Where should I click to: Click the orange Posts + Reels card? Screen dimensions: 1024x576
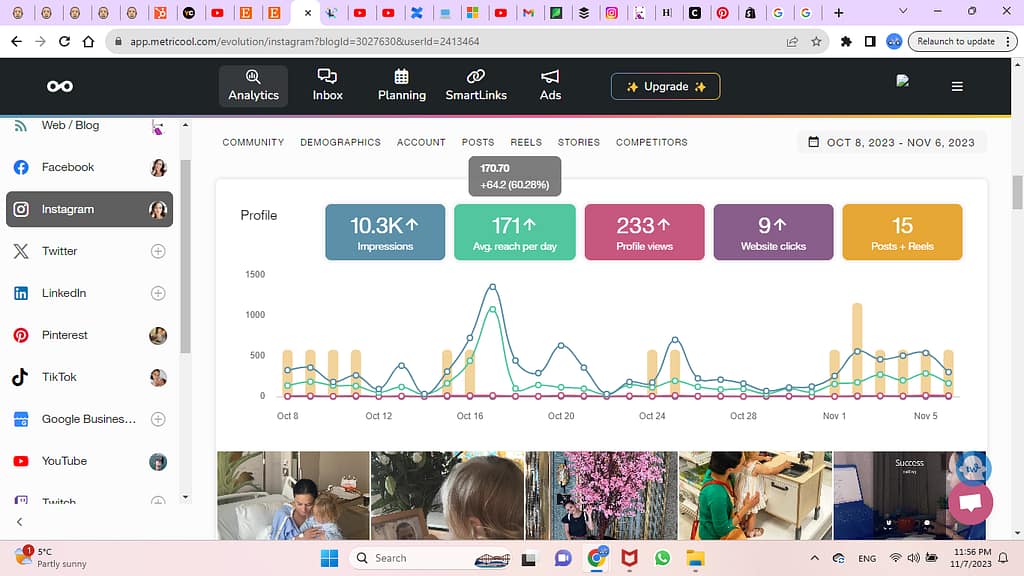[x=902, y=232]
